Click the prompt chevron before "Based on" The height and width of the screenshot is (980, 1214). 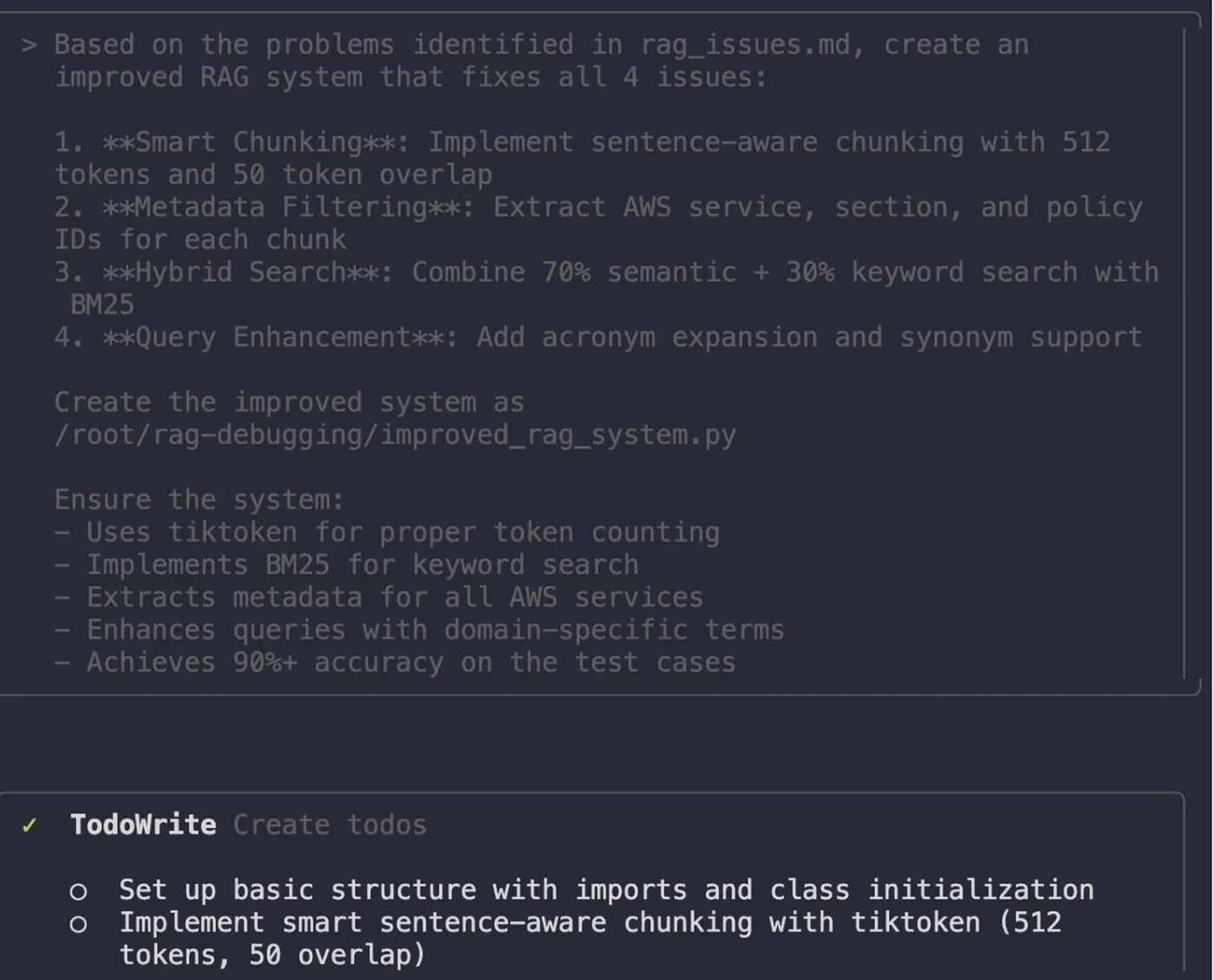tap(29, 45)
